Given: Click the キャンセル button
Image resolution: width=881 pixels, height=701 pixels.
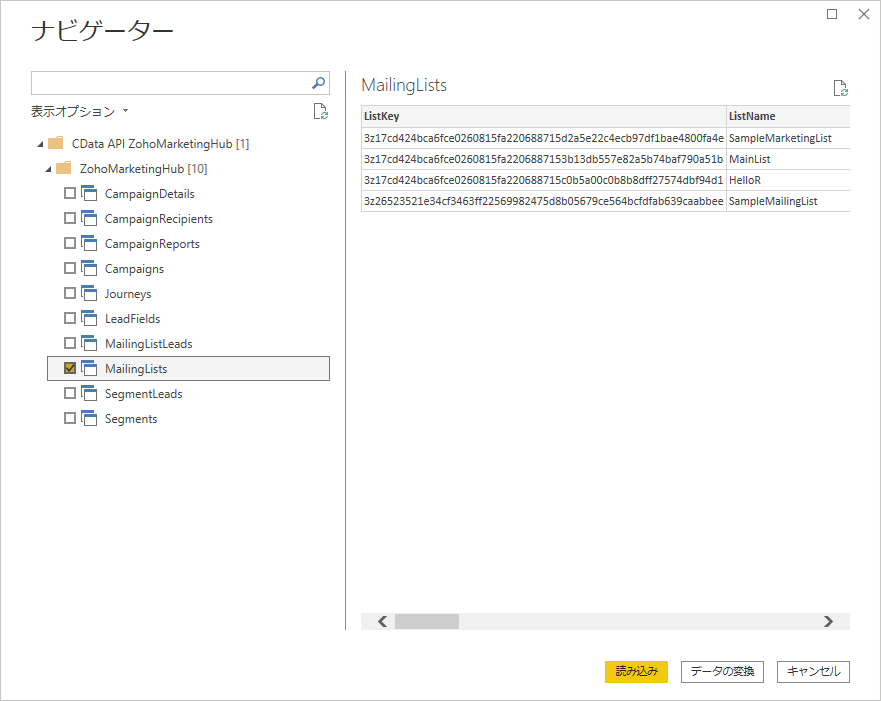Looking at the screenshot, I should (x=813, y=671).
